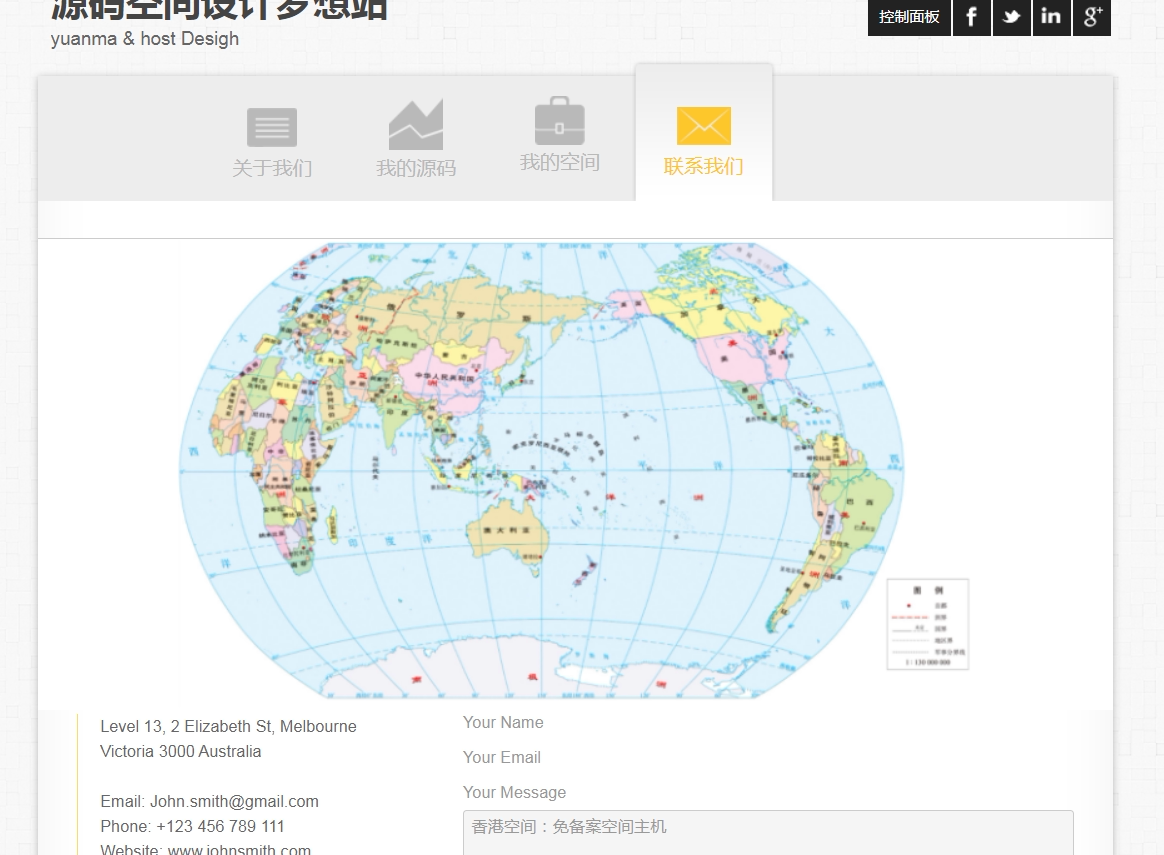Switch to the 我的空间 tab label
This screenshot has height=855, width=1164.
pyautogui.click(x=560, y=162)
